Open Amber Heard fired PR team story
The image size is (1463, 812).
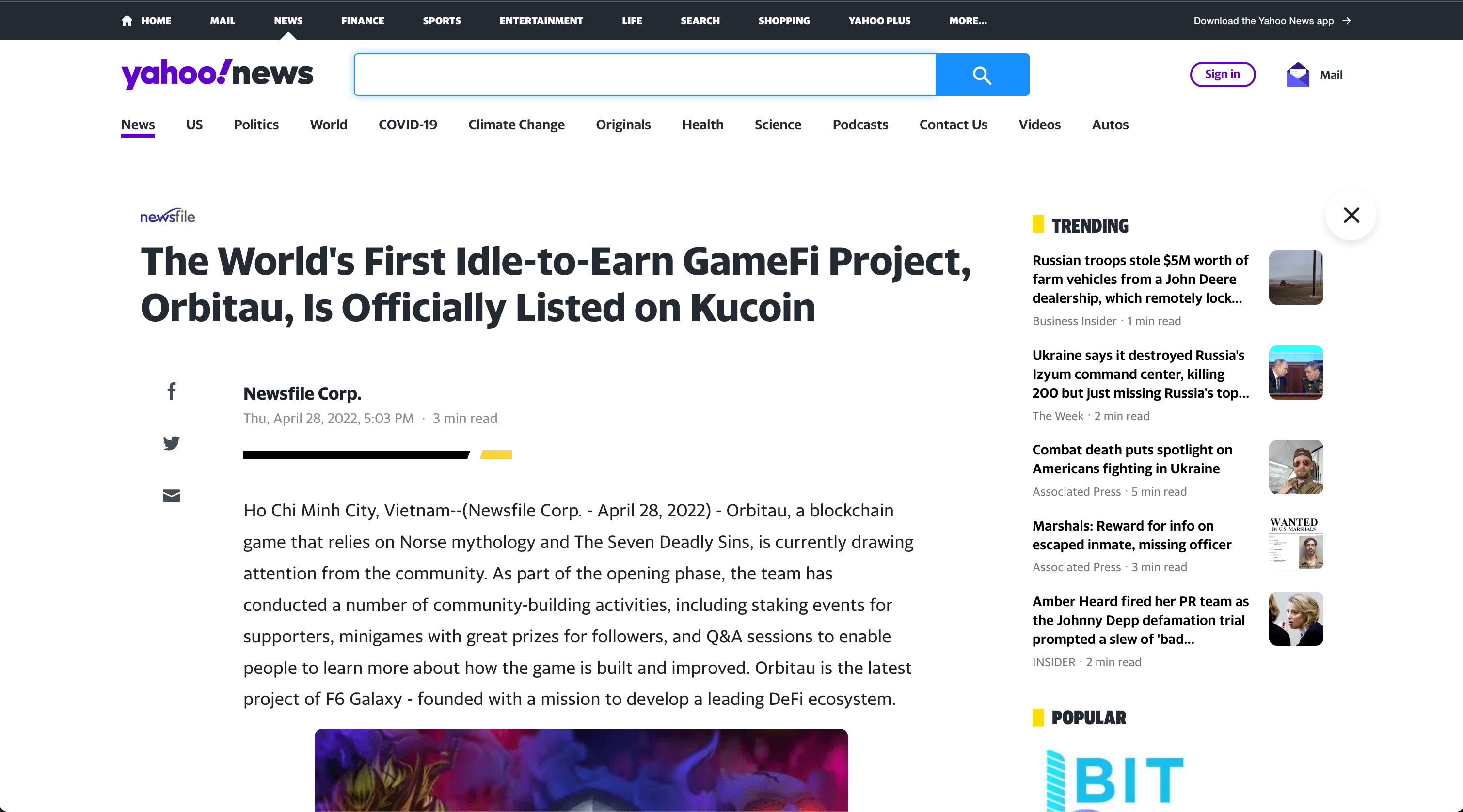coord(1141,620)
